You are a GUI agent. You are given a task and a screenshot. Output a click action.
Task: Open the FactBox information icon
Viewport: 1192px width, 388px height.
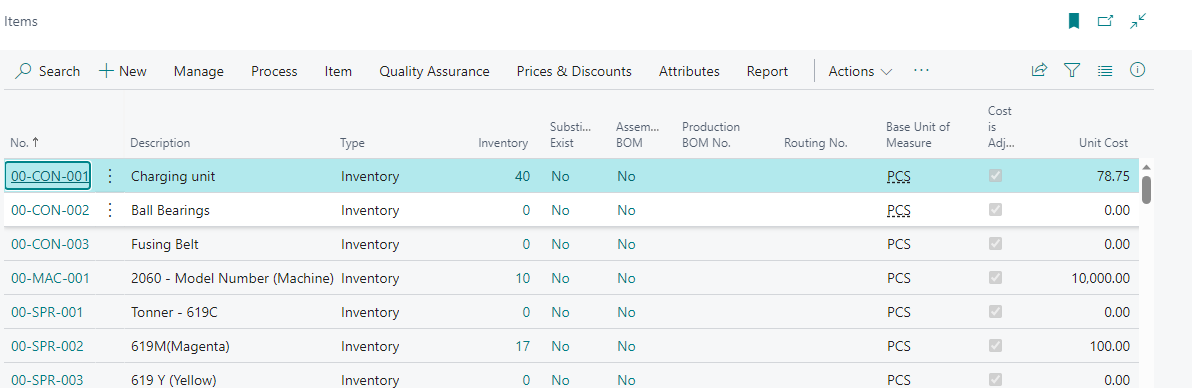(x=1137, y=70)
